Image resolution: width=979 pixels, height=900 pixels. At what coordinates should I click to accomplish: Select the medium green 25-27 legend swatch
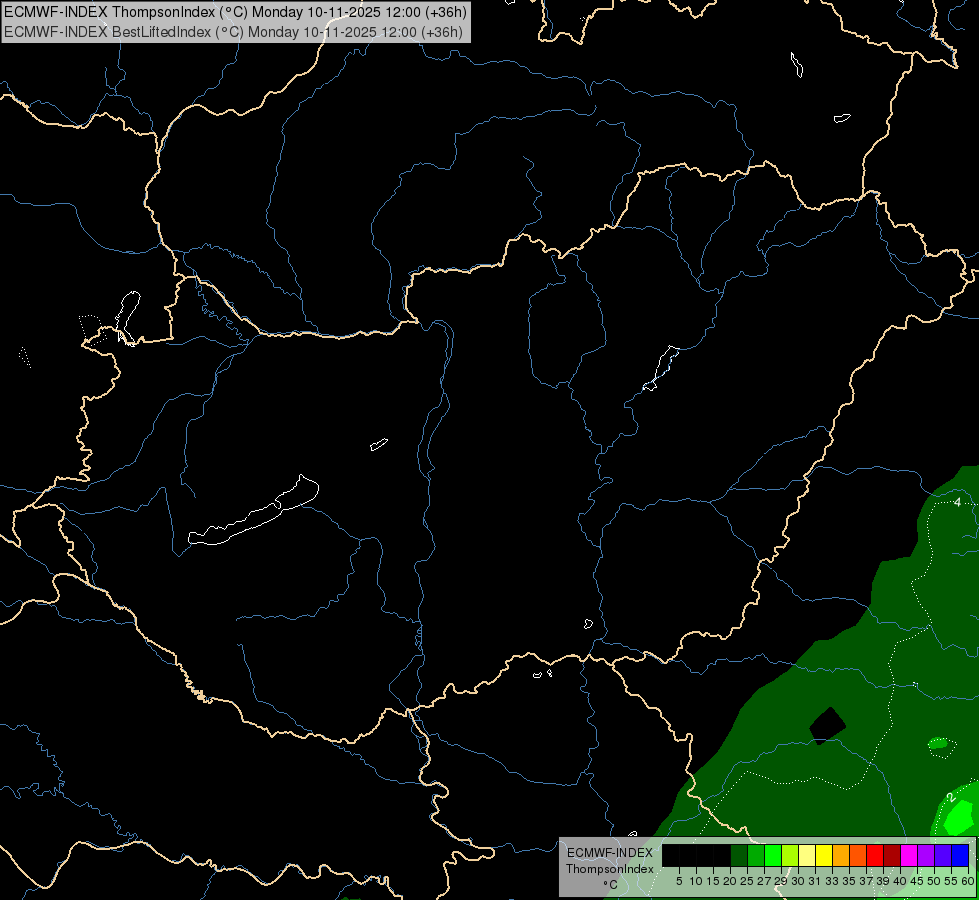756,855
